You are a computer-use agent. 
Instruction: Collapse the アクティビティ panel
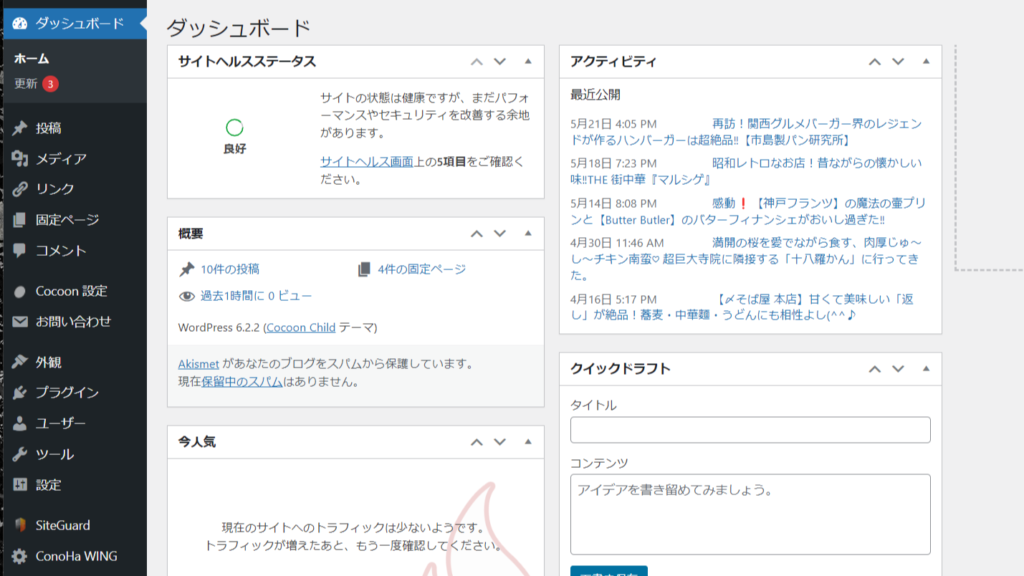(x=926, y=61)
